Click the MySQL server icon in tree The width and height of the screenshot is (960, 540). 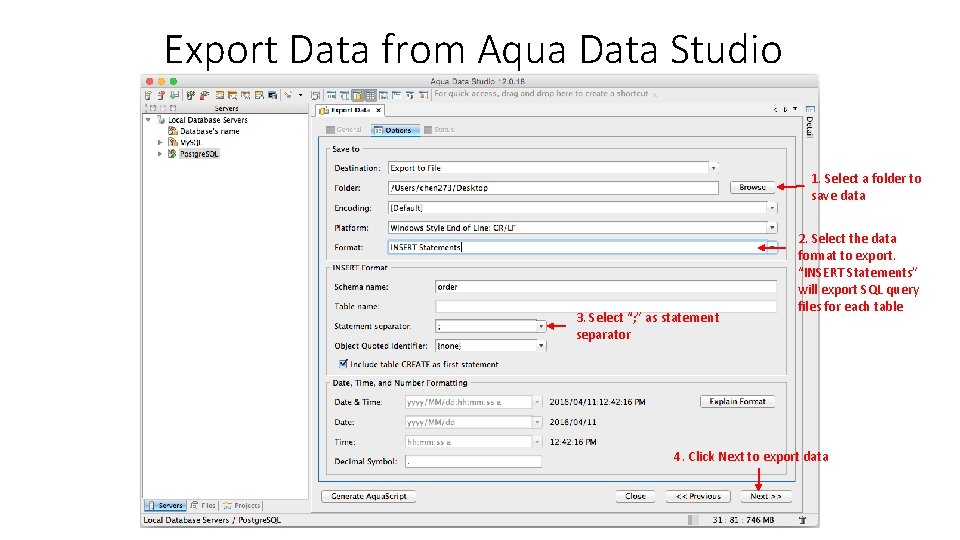pos(173,142)
